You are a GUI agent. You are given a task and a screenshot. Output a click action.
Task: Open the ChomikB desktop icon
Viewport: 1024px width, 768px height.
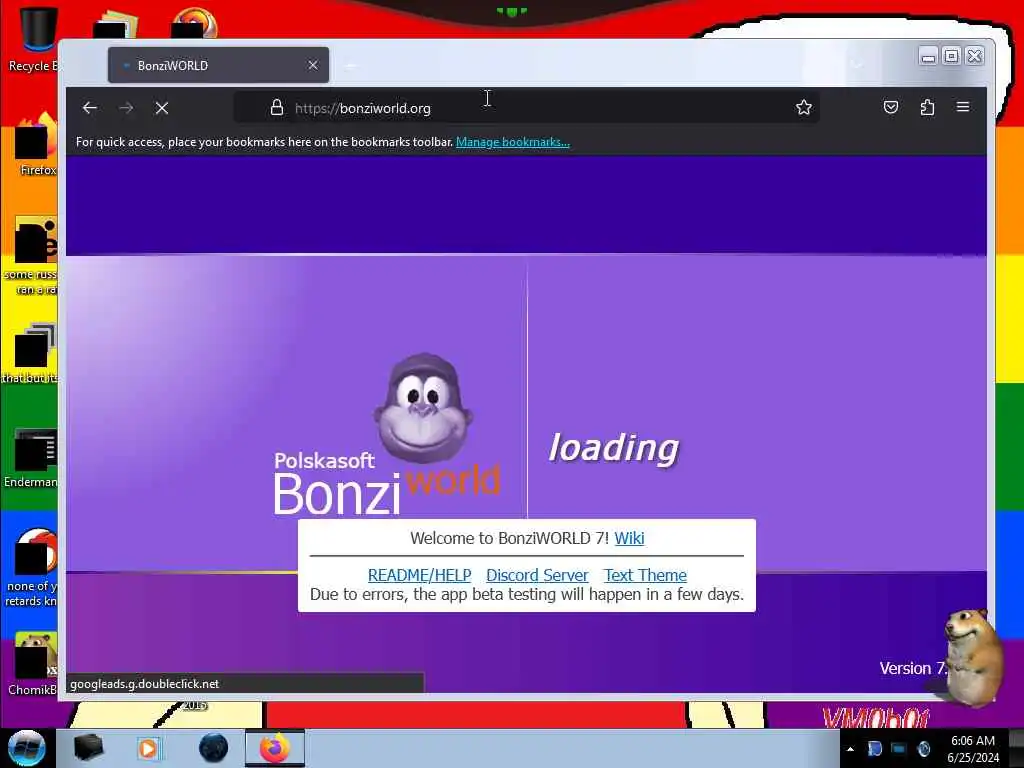coord(33,664)
